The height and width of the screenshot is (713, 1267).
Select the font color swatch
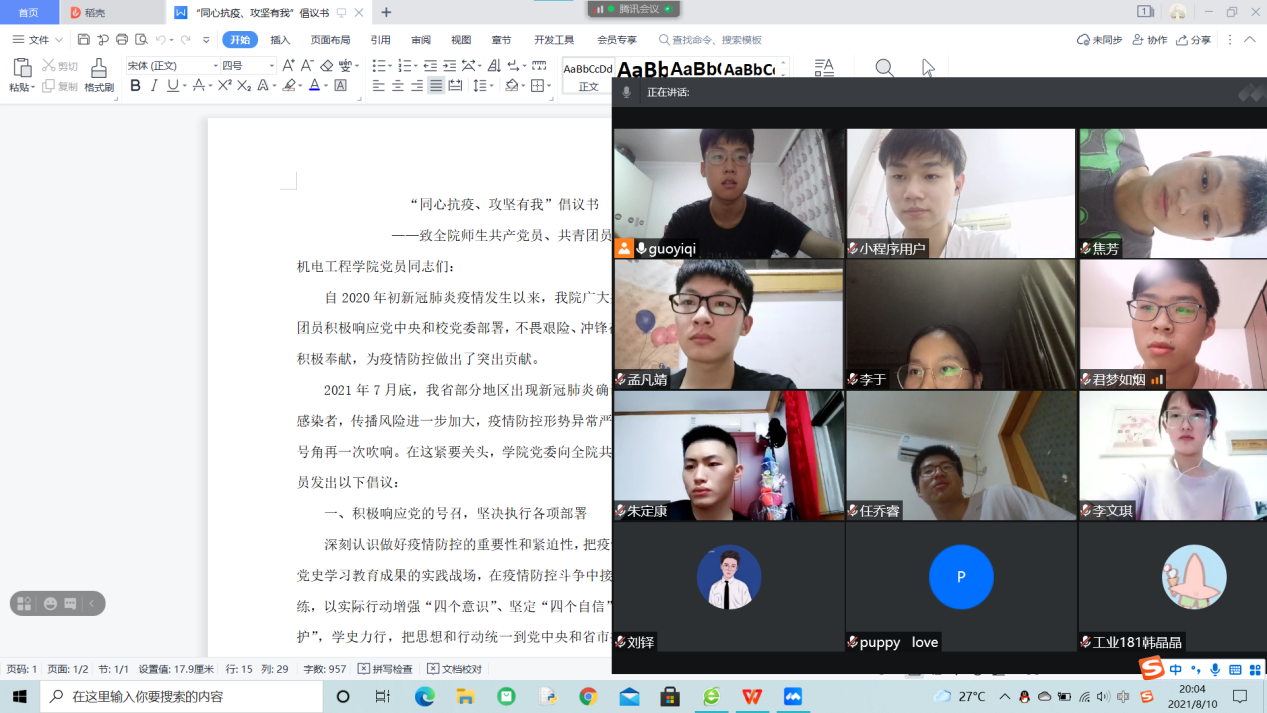click(x=315, y=86)
